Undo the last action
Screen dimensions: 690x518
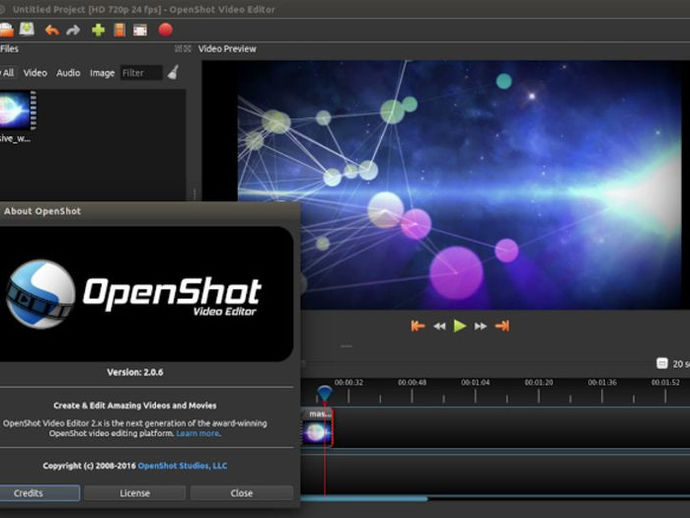(x=52, y=30)
